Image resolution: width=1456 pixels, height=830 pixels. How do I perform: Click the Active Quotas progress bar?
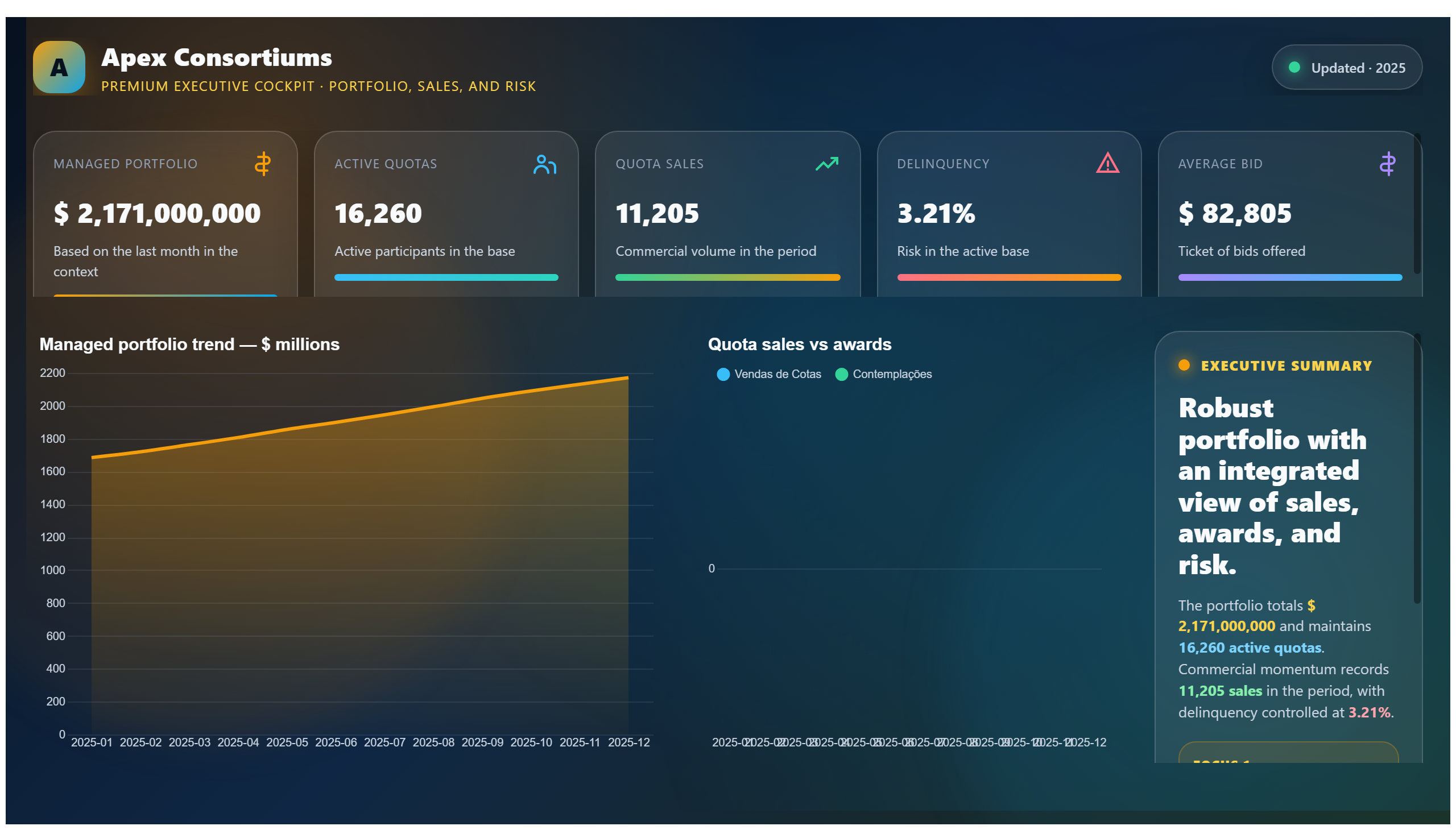tap(446, 277)
